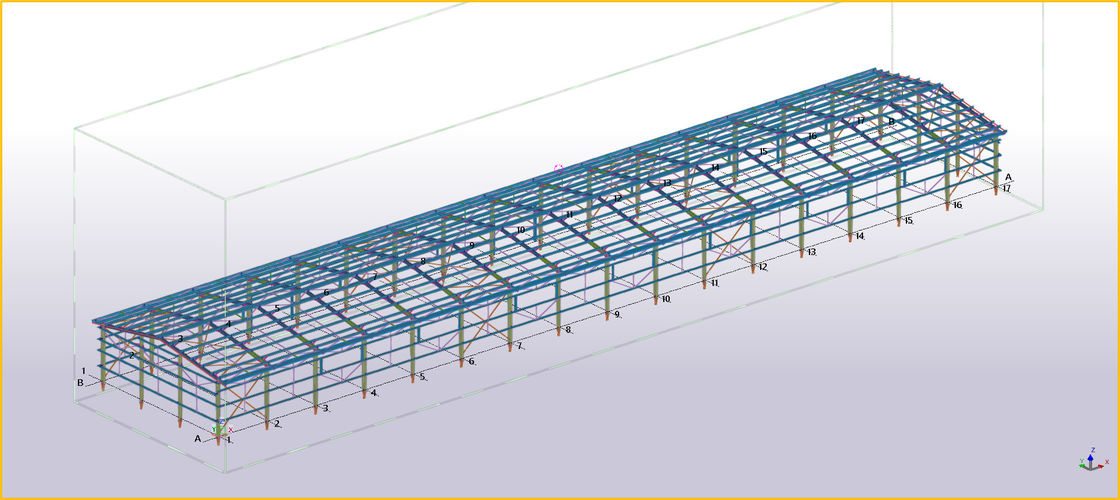Click ground-level grid label 5

(x=423, y=378)
